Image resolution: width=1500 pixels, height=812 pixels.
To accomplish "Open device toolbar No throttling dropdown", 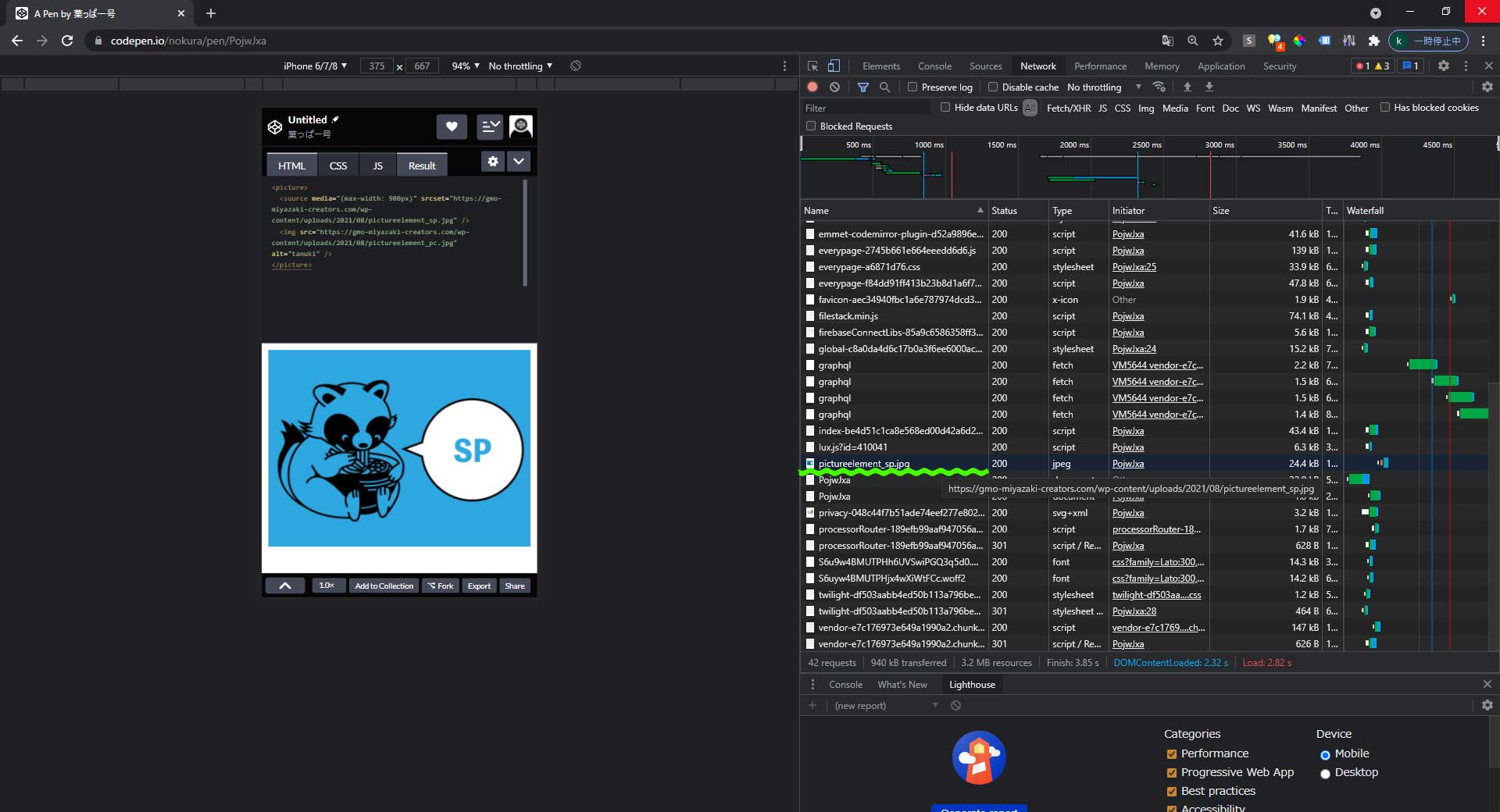I will (x=520, y=66).
